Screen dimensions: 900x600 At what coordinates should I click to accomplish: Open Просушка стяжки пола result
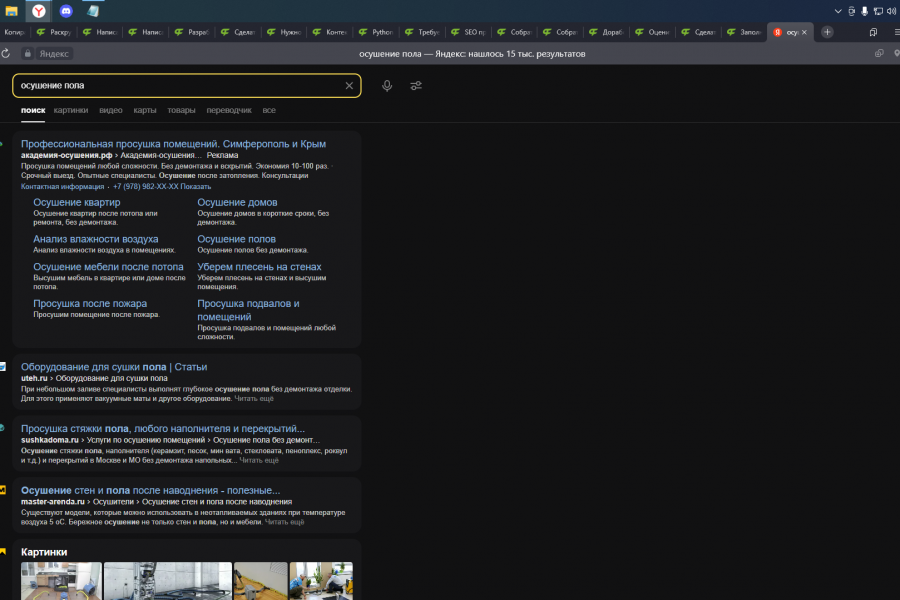tap(163, 428)
